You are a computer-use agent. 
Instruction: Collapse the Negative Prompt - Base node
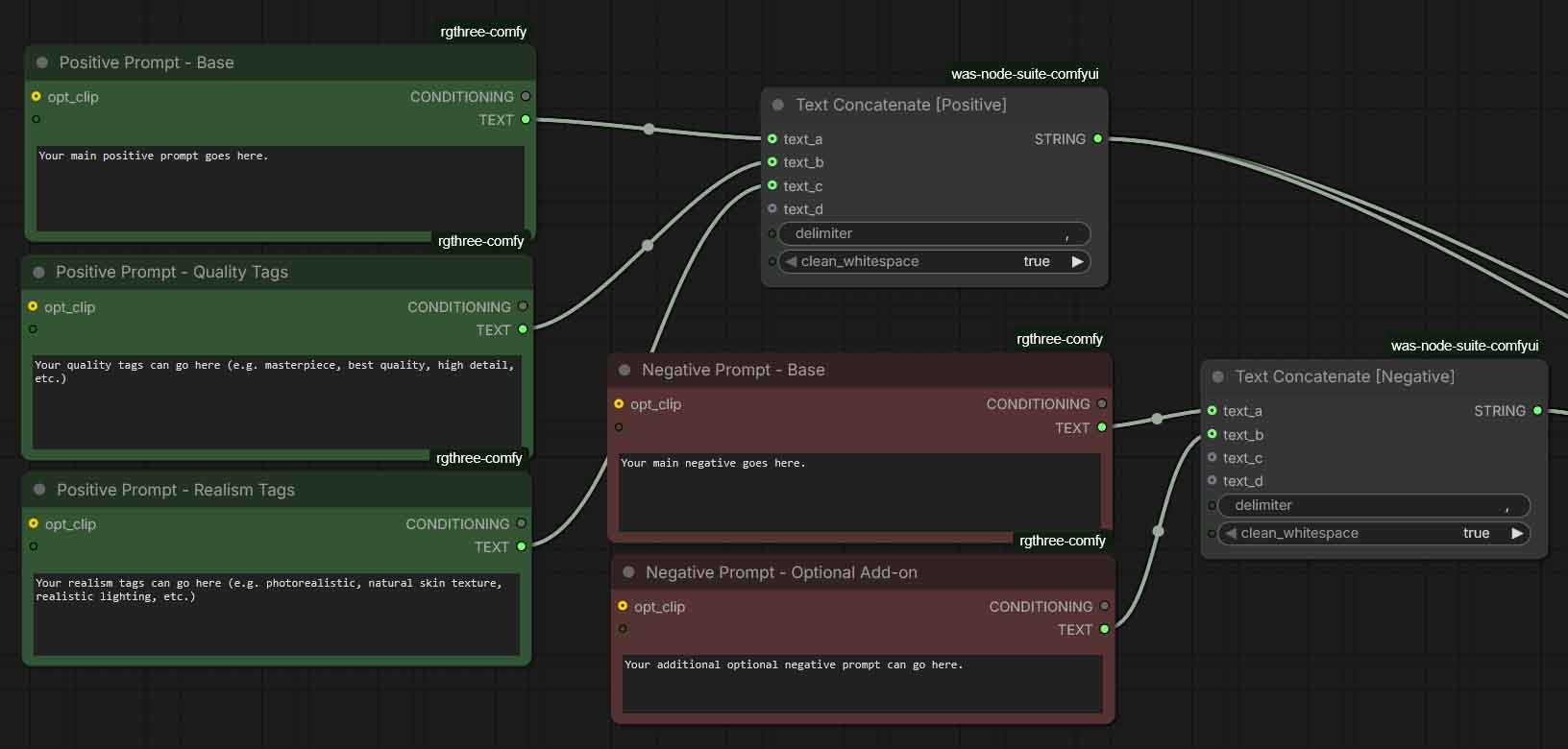625,370
